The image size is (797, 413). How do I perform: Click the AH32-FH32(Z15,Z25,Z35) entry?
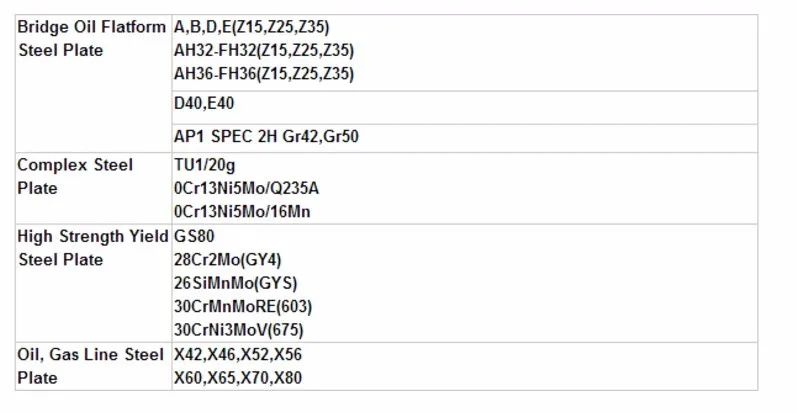(x=264, y=50)
